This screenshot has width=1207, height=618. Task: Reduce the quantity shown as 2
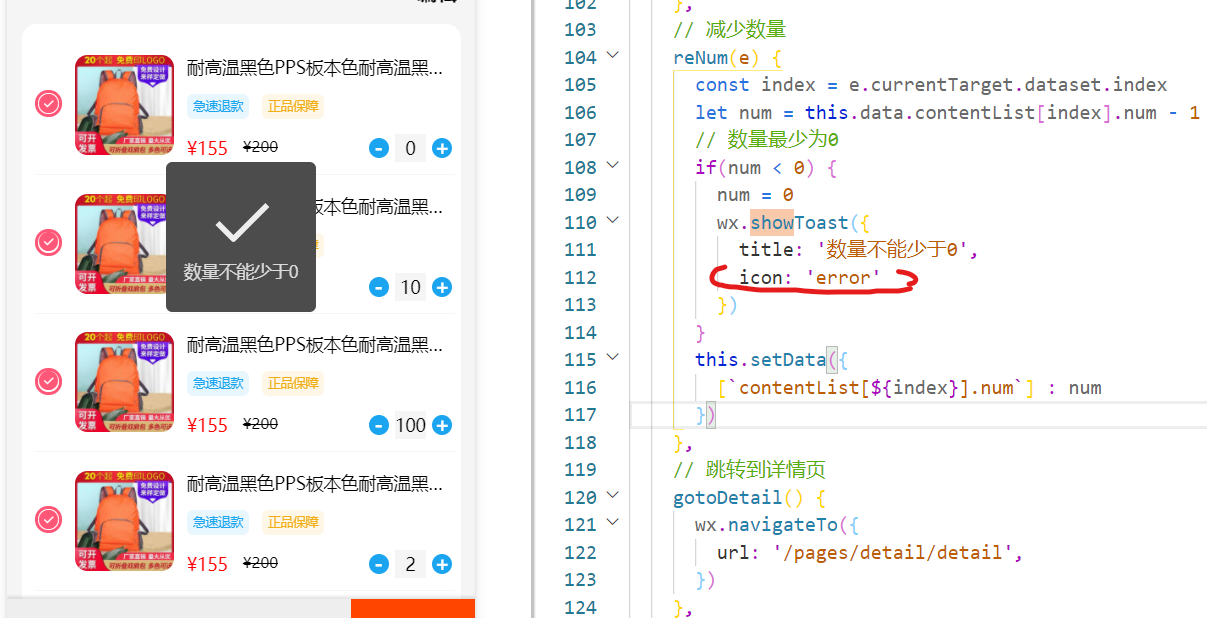pos(379,565)
